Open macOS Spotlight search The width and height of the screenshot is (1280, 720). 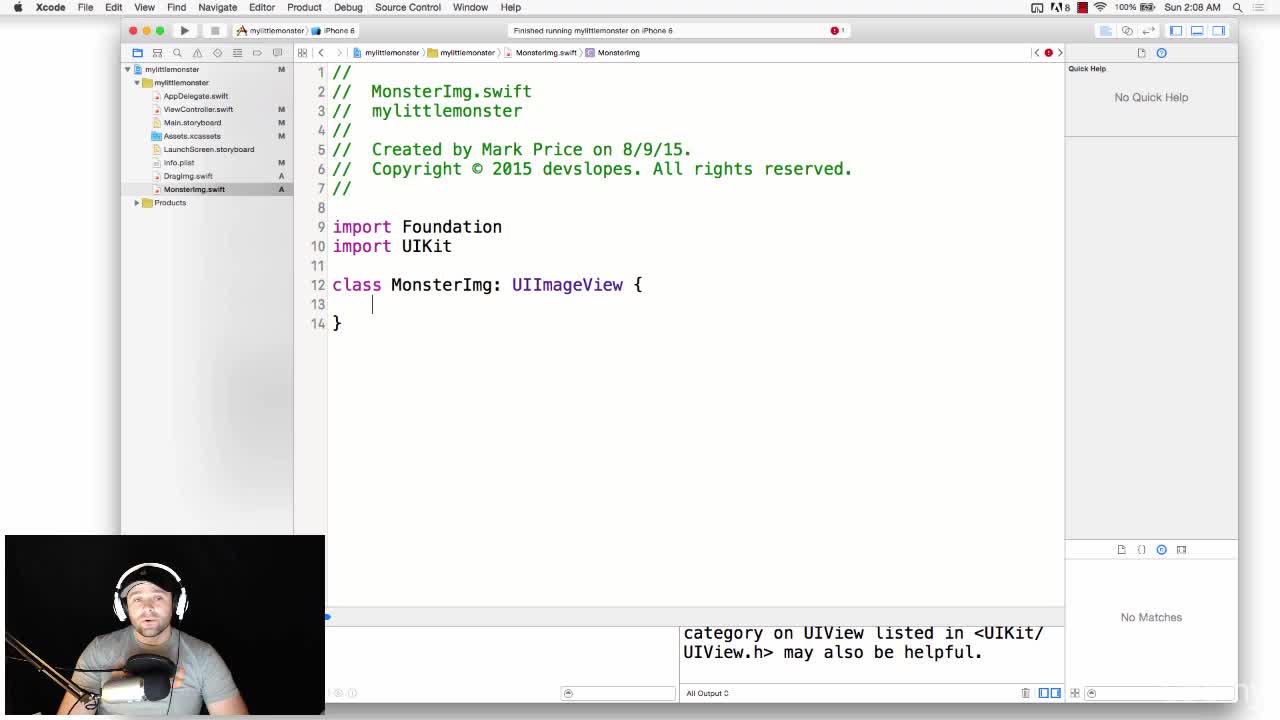[x=1237, y=7]
